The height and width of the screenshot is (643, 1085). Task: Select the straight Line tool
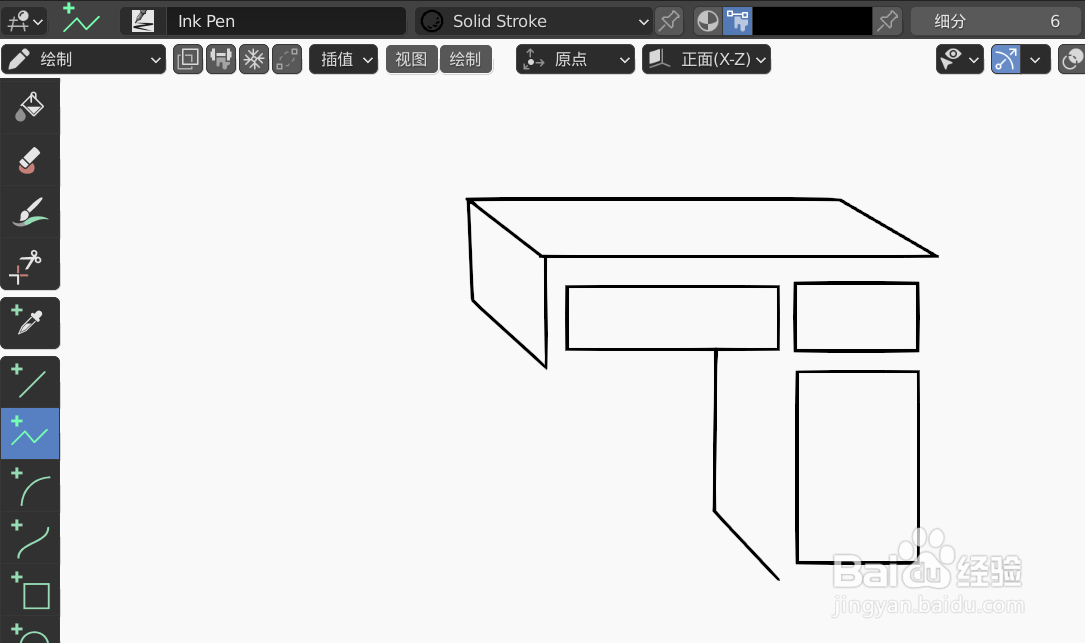point(30,382)
